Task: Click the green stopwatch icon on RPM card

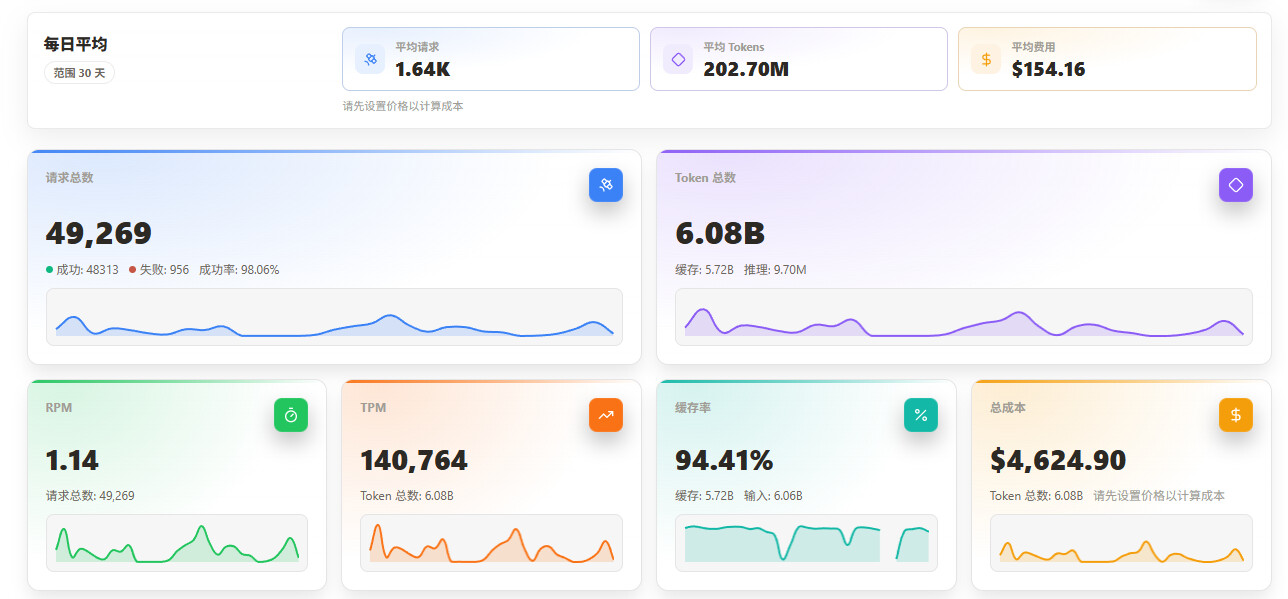Action: (291, 415)
